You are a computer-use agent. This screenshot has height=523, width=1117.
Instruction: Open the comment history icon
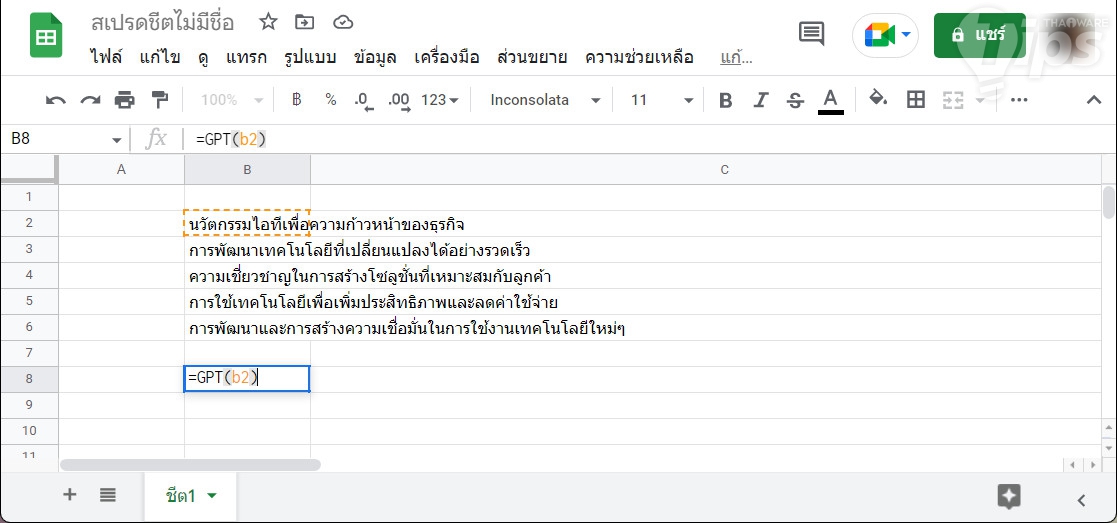(812, 34)
